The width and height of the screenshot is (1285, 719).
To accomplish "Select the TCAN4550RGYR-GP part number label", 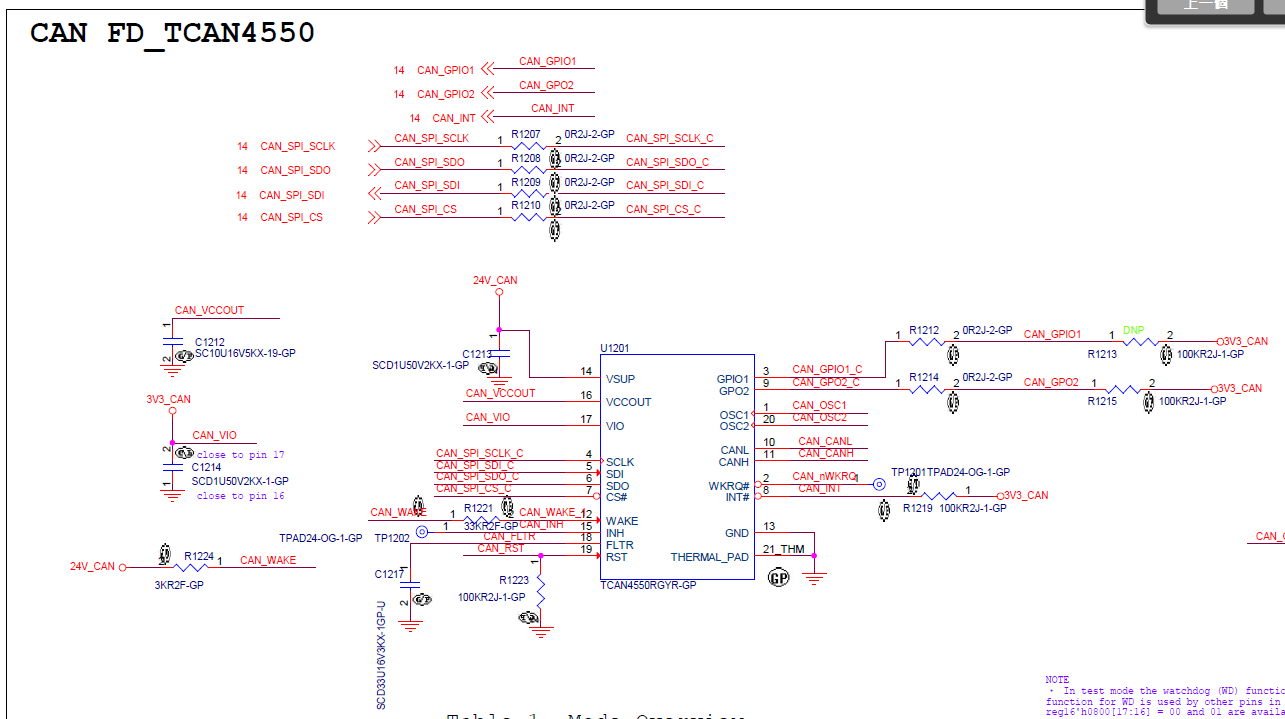I will click(x=648, y=585).
